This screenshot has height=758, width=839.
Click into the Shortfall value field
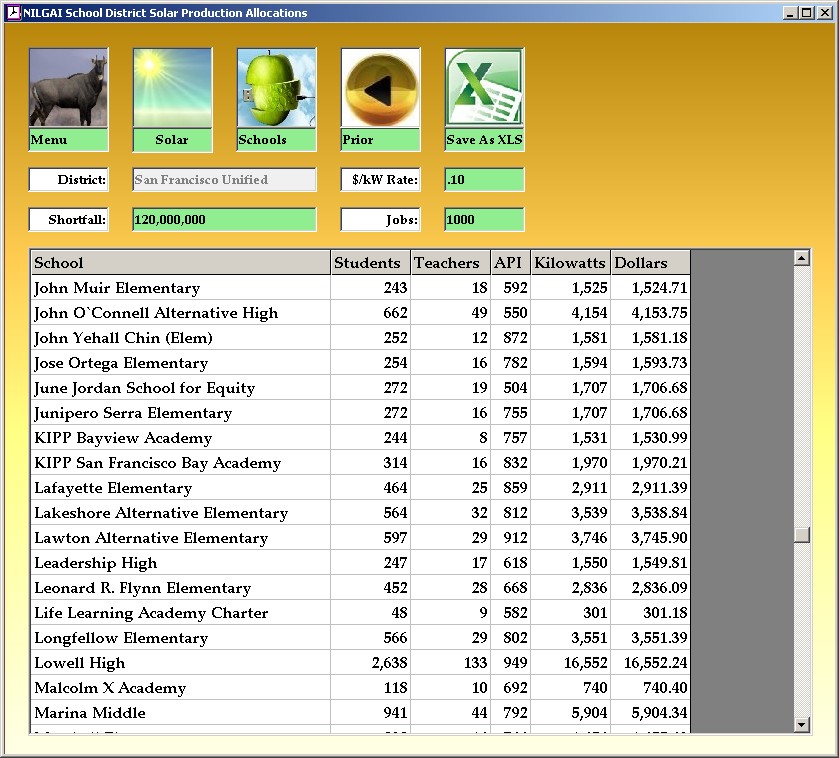(224, 220)
